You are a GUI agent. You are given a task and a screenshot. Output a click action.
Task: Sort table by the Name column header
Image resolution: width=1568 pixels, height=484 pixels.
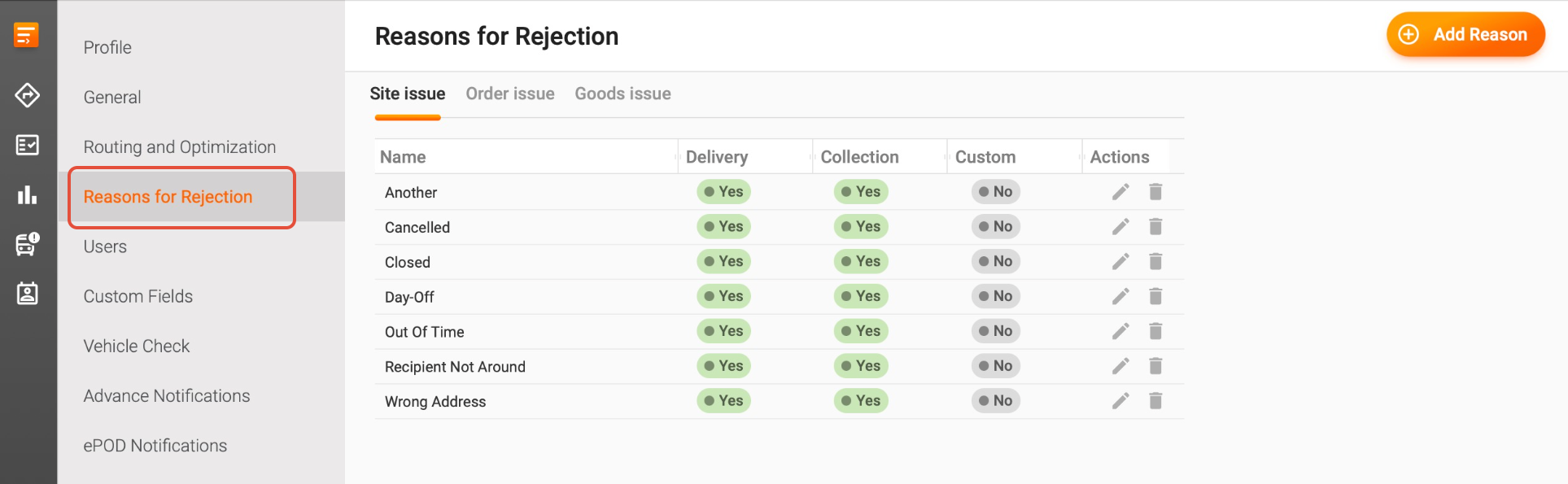(x=403, y=157)
